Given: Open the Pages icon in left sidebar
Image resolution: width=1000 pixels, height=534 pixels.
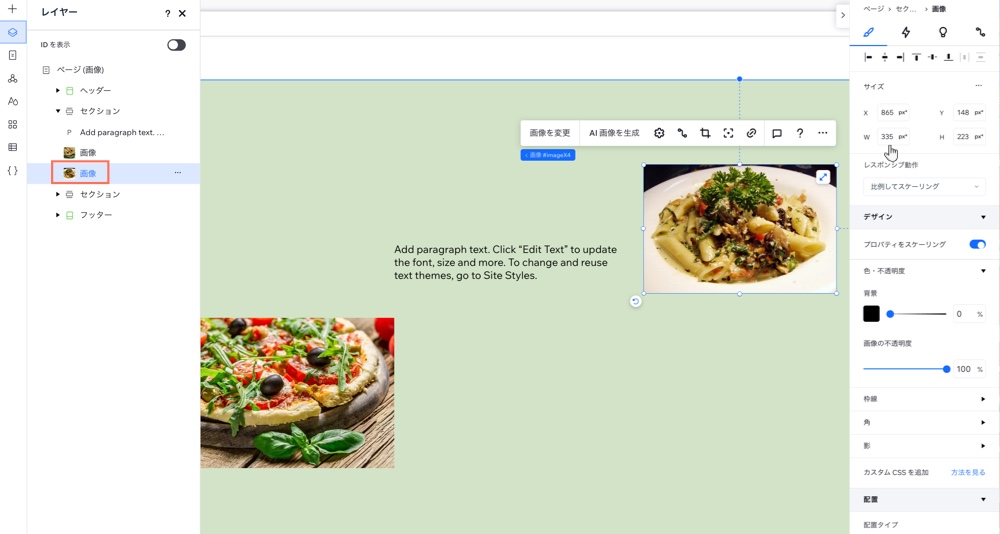Looking at the screenshot, I should click(12, 56).
